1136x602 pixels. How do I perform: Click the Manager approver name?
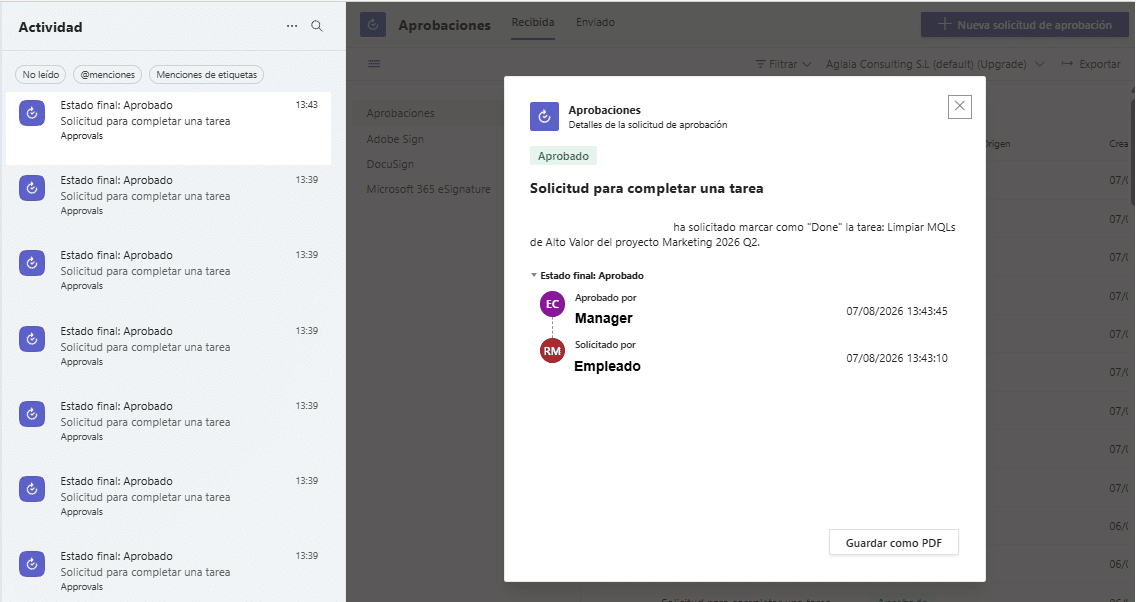point(604,318)
